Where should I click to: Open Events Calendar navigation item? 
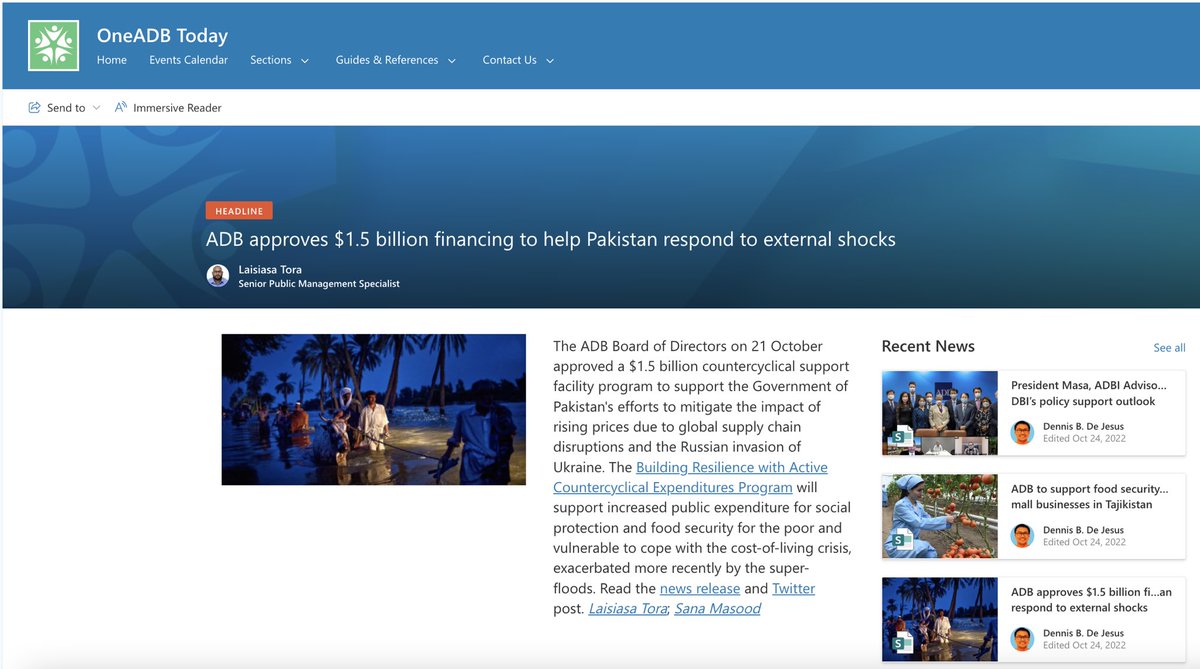pyautogui.click(x=189, y=60)
